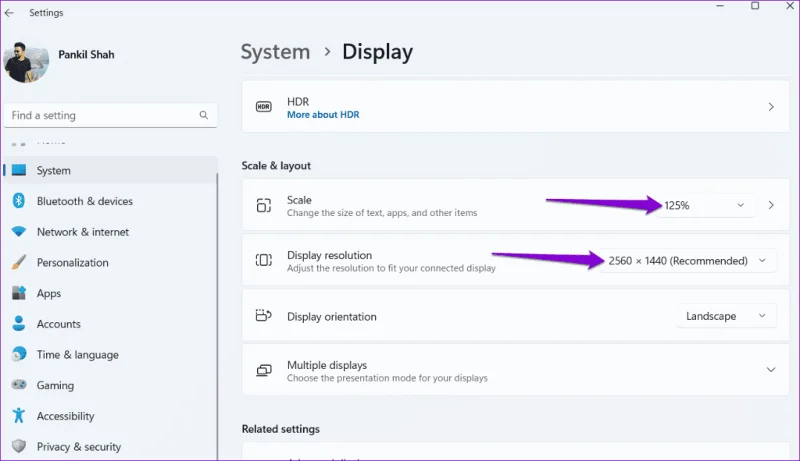This screenshot has width=800, height=461.
Task: Click the Apps icon in sidebar
Action: pos(19,293)
